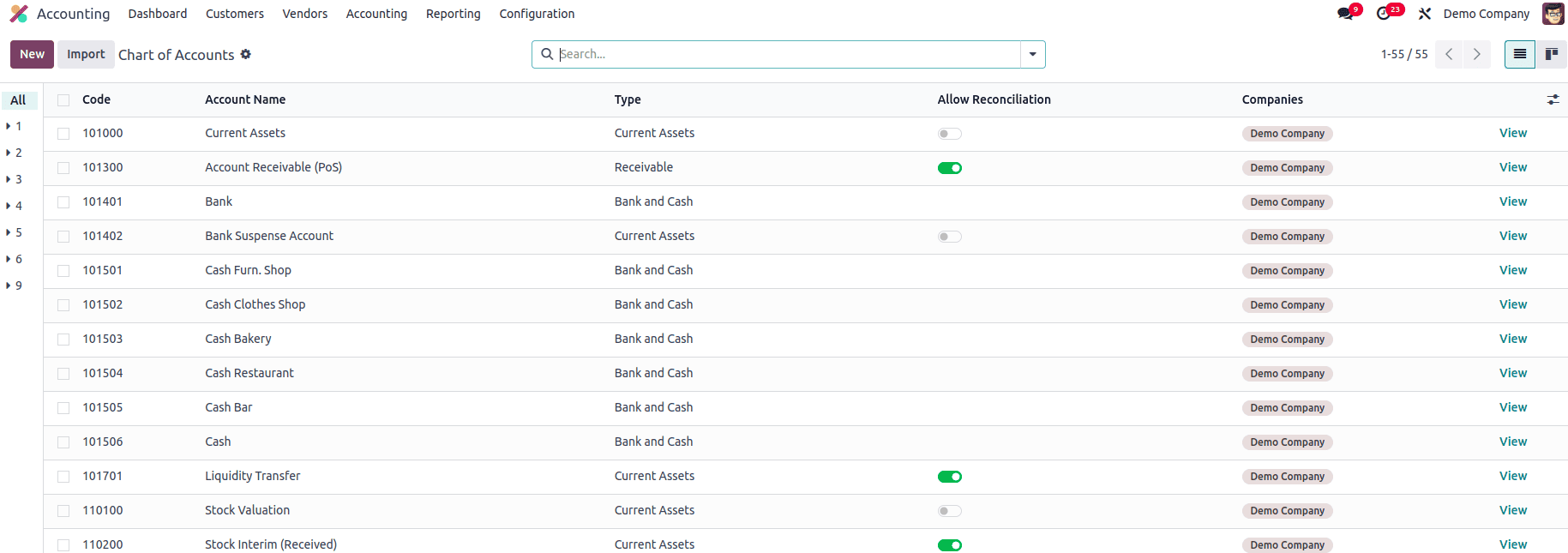Sort by Account Name column header
The width and height of the screenshot is (1568, 553).
(245, 99)
